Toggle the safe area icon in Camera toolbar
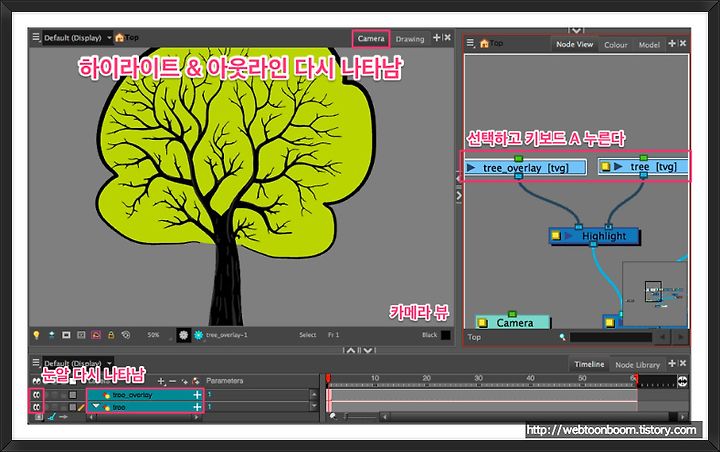 click(x=66, y=335)
